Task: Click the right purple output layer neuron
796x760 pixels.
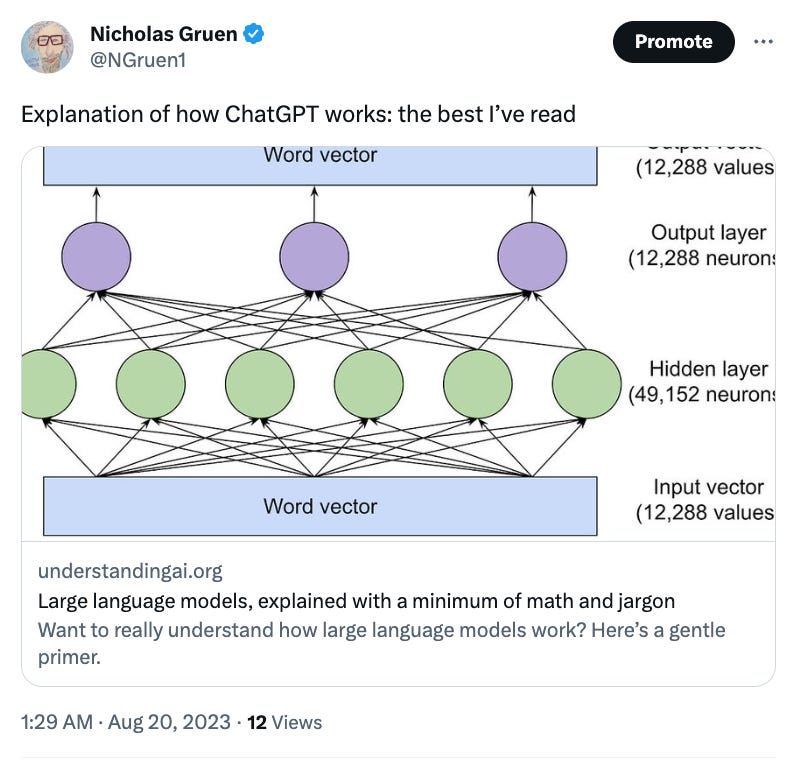Action: [532, 256]
